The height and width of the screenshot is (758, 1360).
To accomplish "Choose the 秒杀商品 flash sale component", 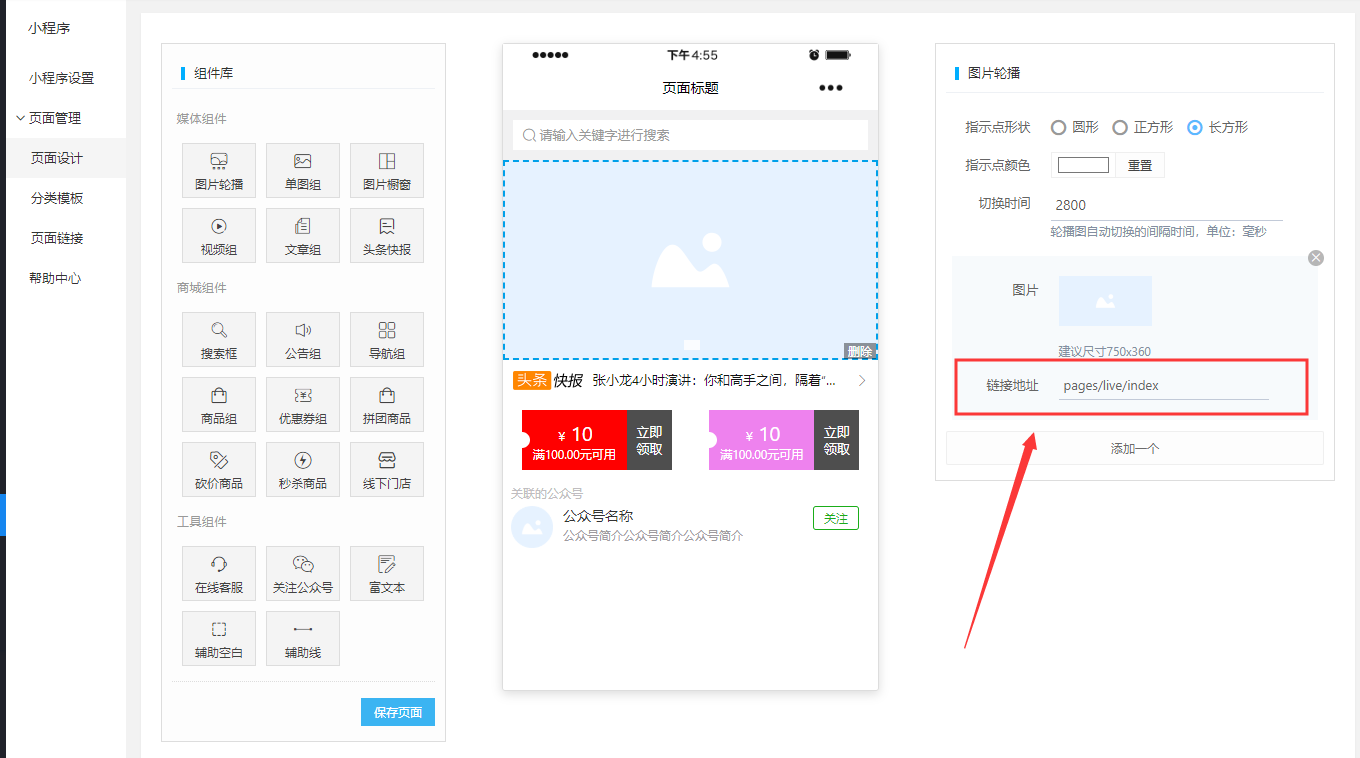I will click(x=303, y=470).
